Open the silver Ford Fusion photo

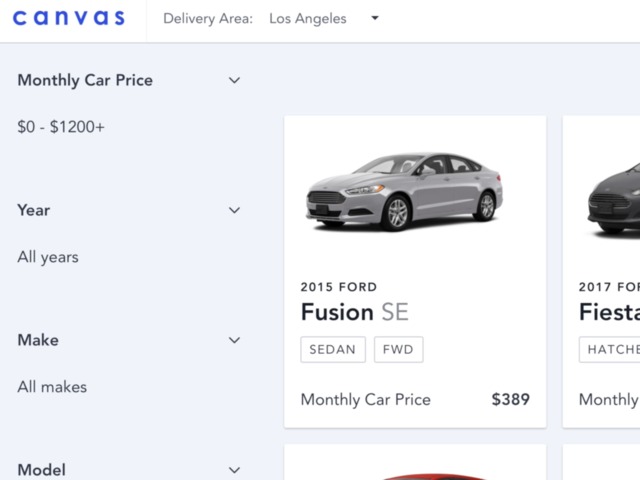(x=404, y=192)
